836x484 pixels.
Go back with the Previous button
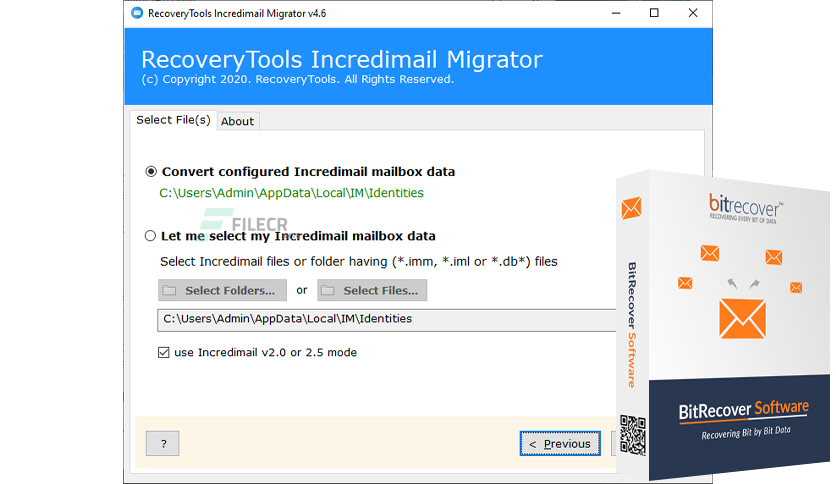click(x=560, y=443)
